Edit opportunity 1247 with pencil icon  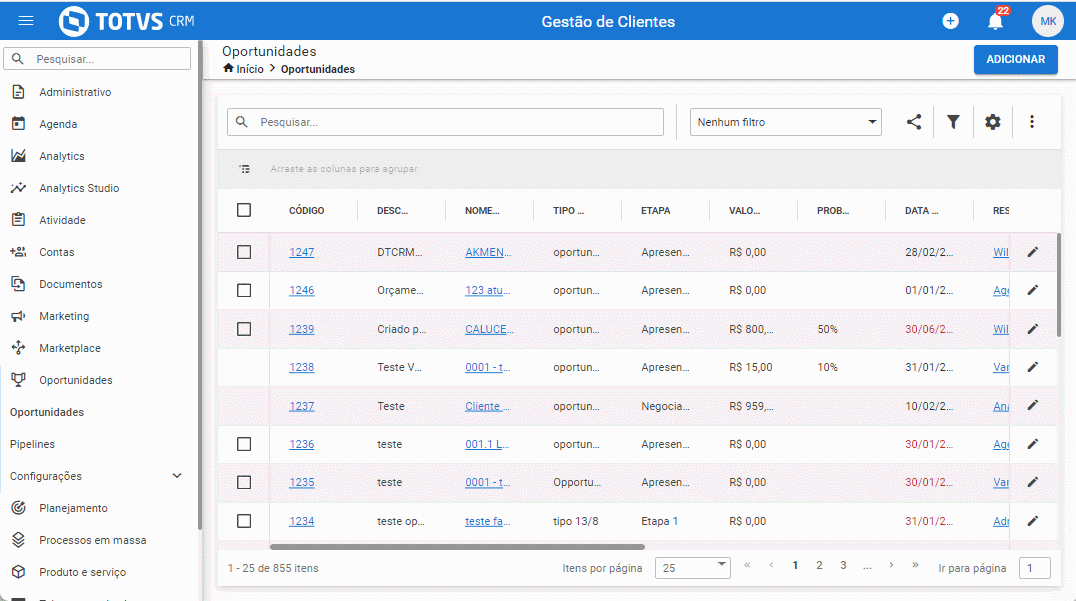tap(1032, 252)
